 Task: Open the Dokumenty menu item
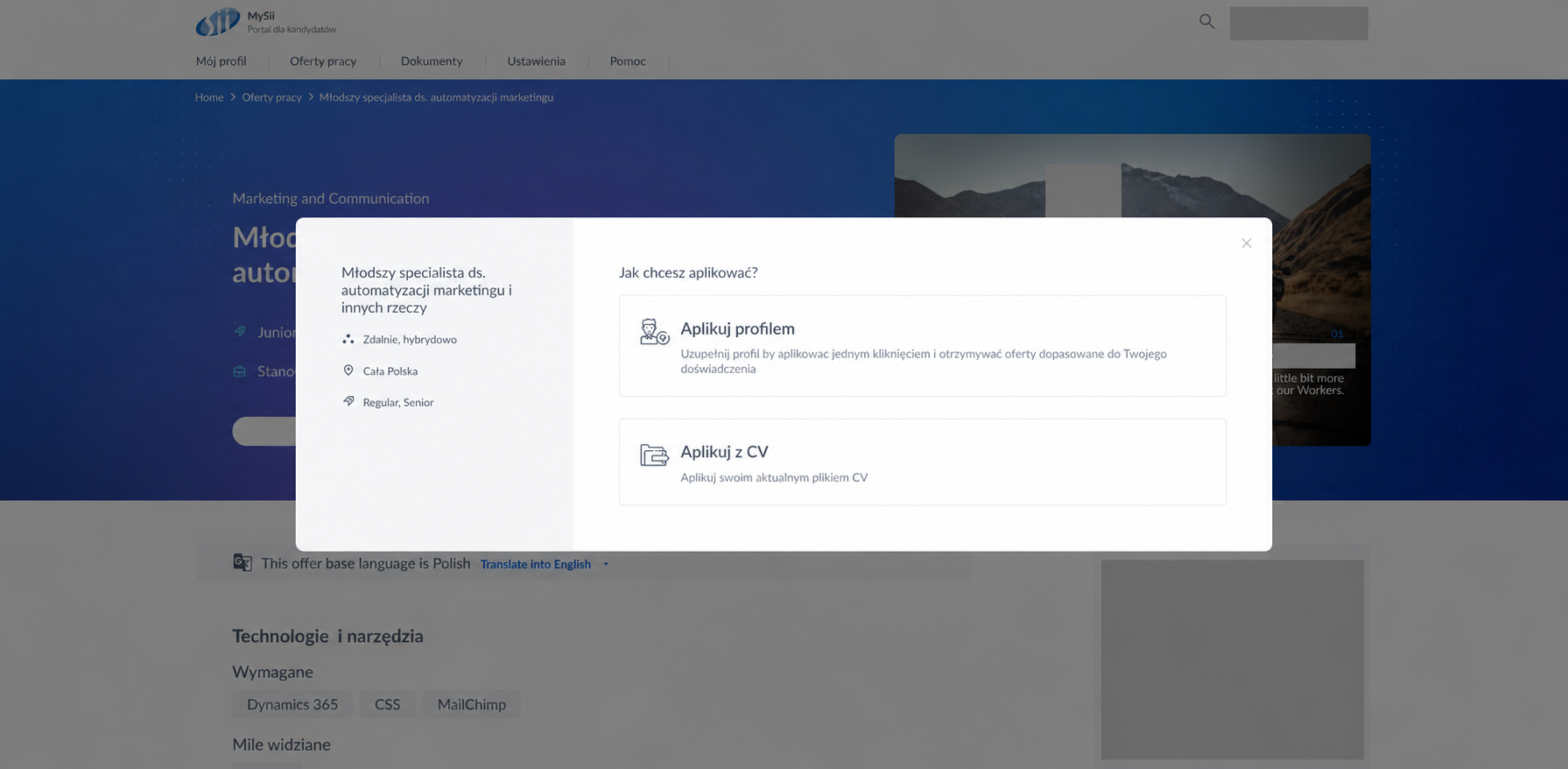(x=432, y=61)
